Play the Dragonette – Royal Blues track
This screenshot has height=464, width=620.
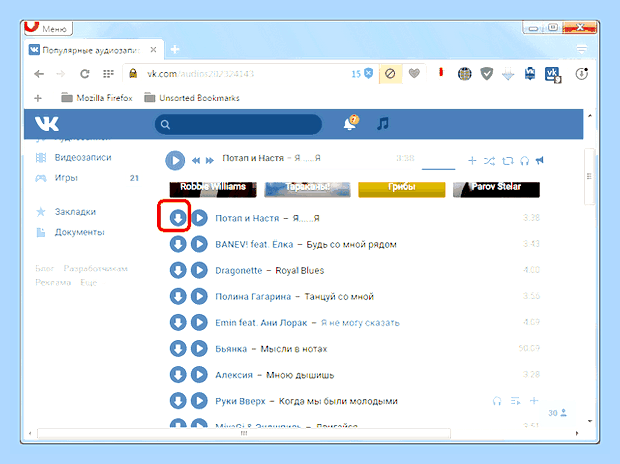coord(199,270)
